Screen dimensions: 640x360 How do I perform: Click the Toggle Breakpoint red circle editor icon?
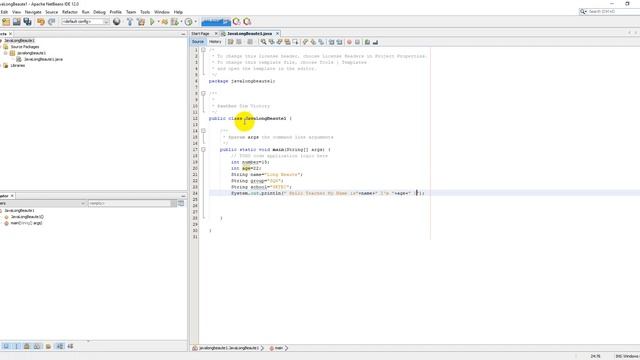coord(349,42)
